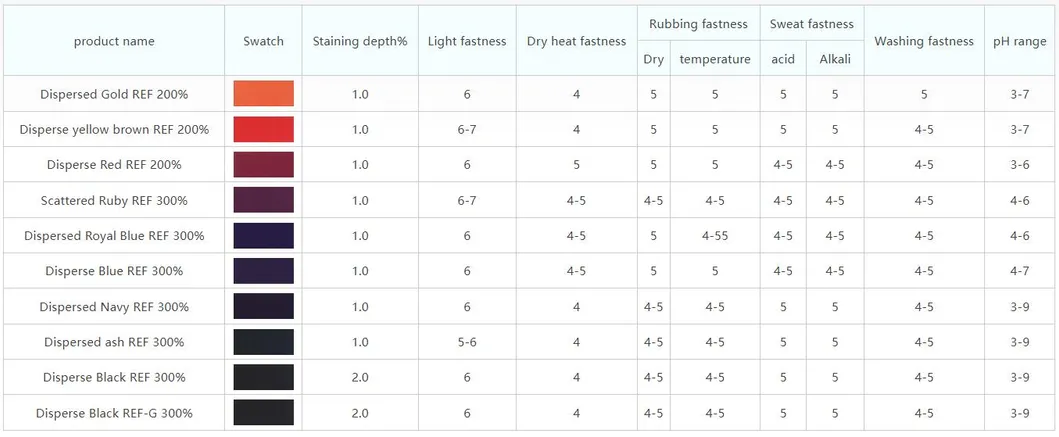This screenshot has width=1059, height=437.
Task: Select the 'Light fastness' column header
Action: (x=467, y=41)
